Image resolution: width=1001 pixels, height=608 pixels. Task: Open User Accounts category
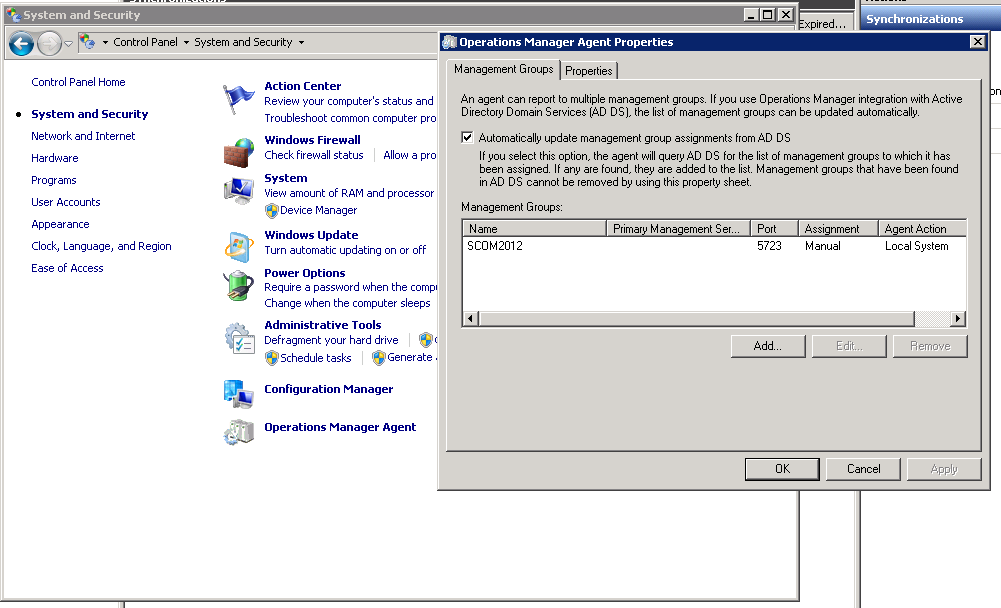point(66,202)
